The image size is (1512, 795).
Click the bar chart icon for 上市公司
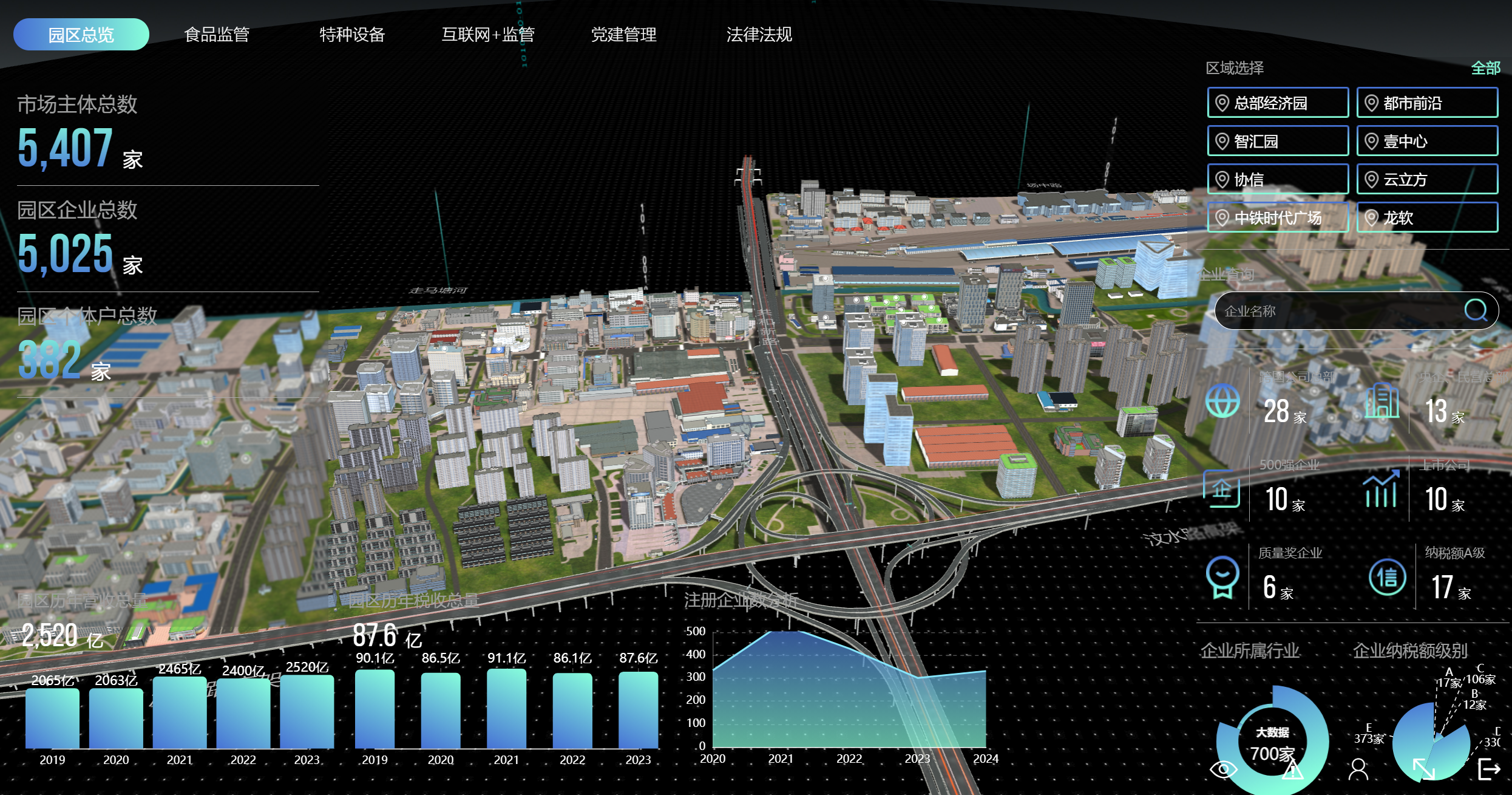point(1381,490)
